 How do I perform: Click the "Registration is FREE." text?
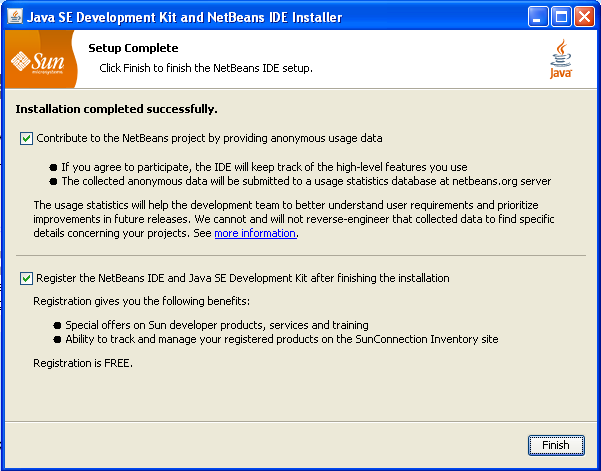83,365
